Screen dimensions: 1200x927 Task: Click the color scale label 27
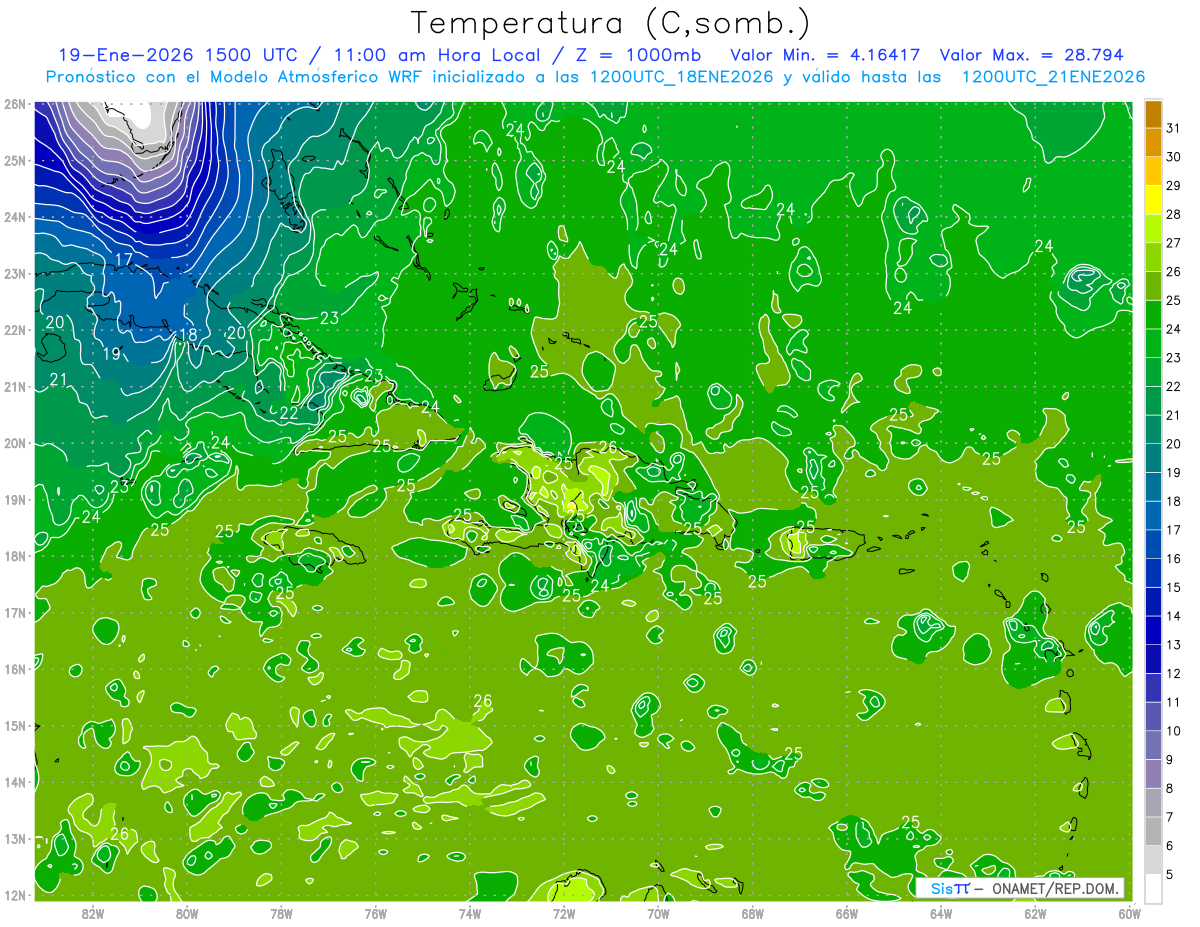[1173, 243]
